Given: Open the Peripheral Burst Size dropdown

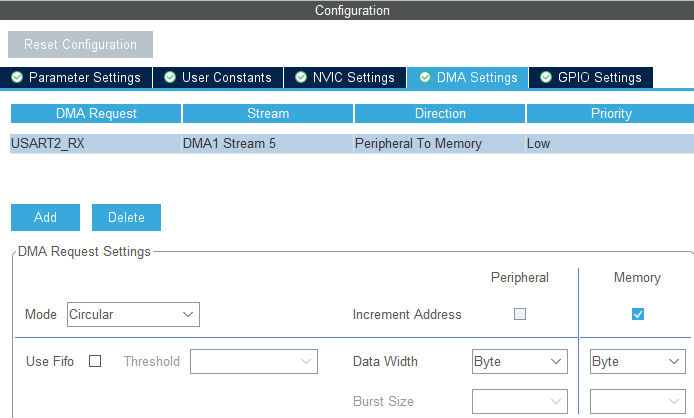Looking at the screenshot, I should point(520,401).
